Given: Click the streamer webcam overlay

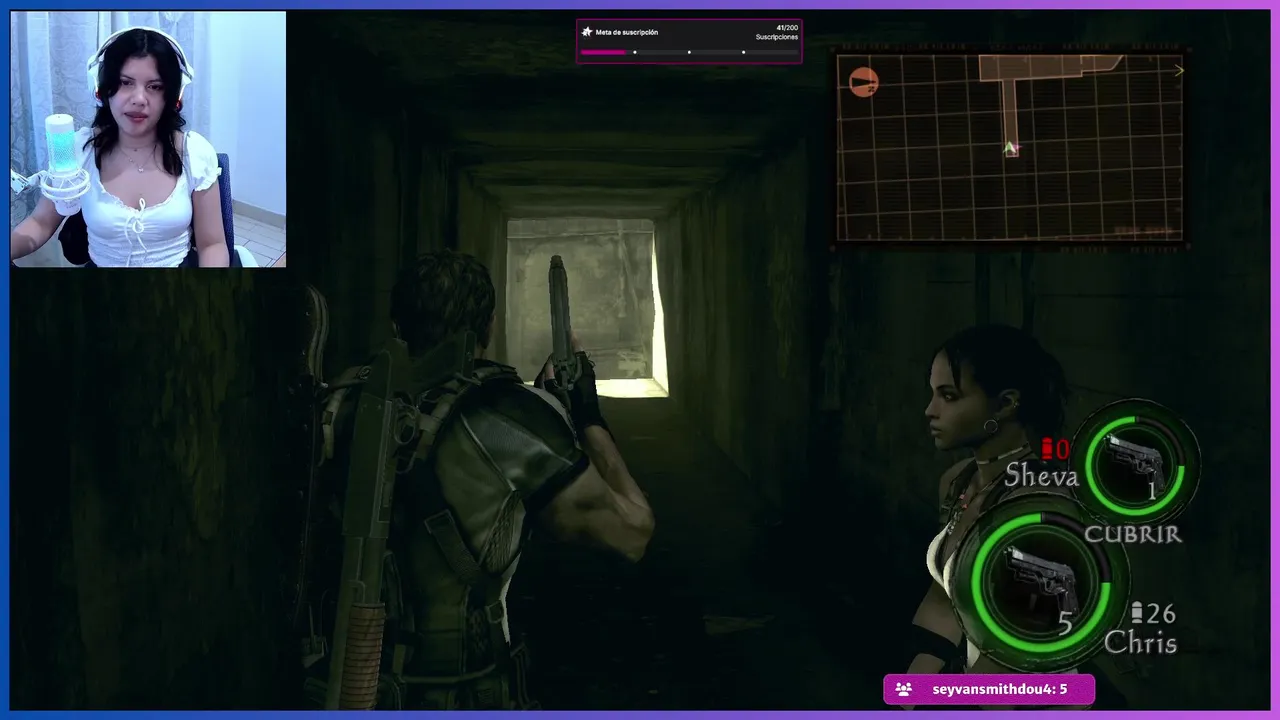Looking at the screenshot, I should tap(148, 139).
